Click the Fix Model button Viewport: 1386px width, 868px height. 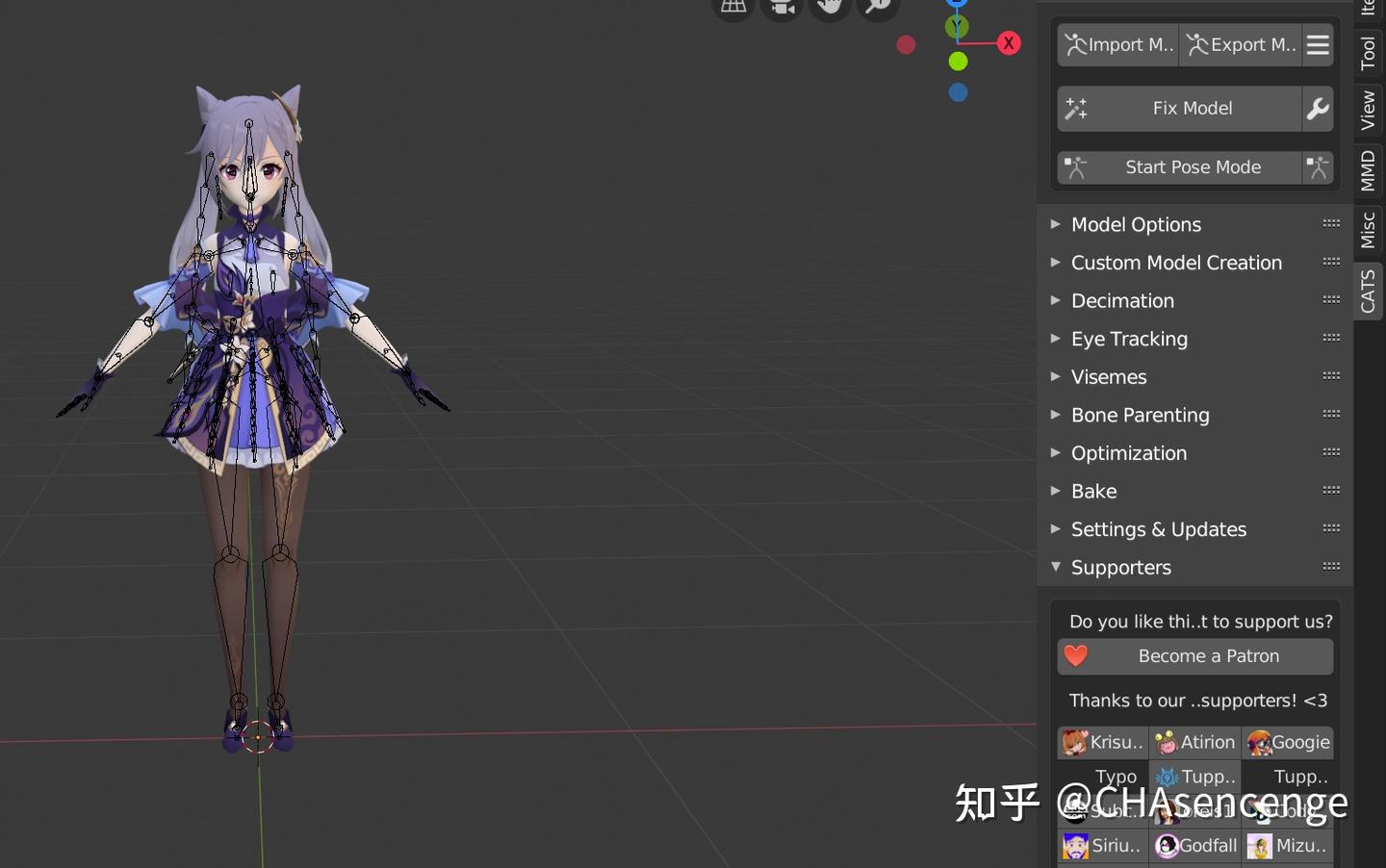1193,108
